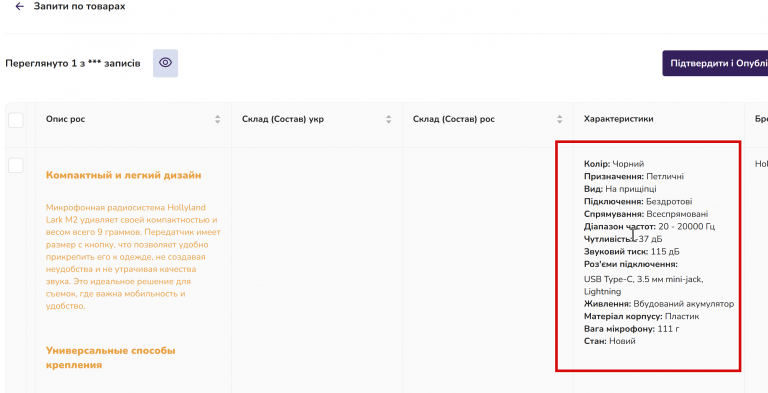Click Вага мікрофону: 111 г line
Image resolution: width=768 pixels, height=393 pixels.
[x=632, y=329]
